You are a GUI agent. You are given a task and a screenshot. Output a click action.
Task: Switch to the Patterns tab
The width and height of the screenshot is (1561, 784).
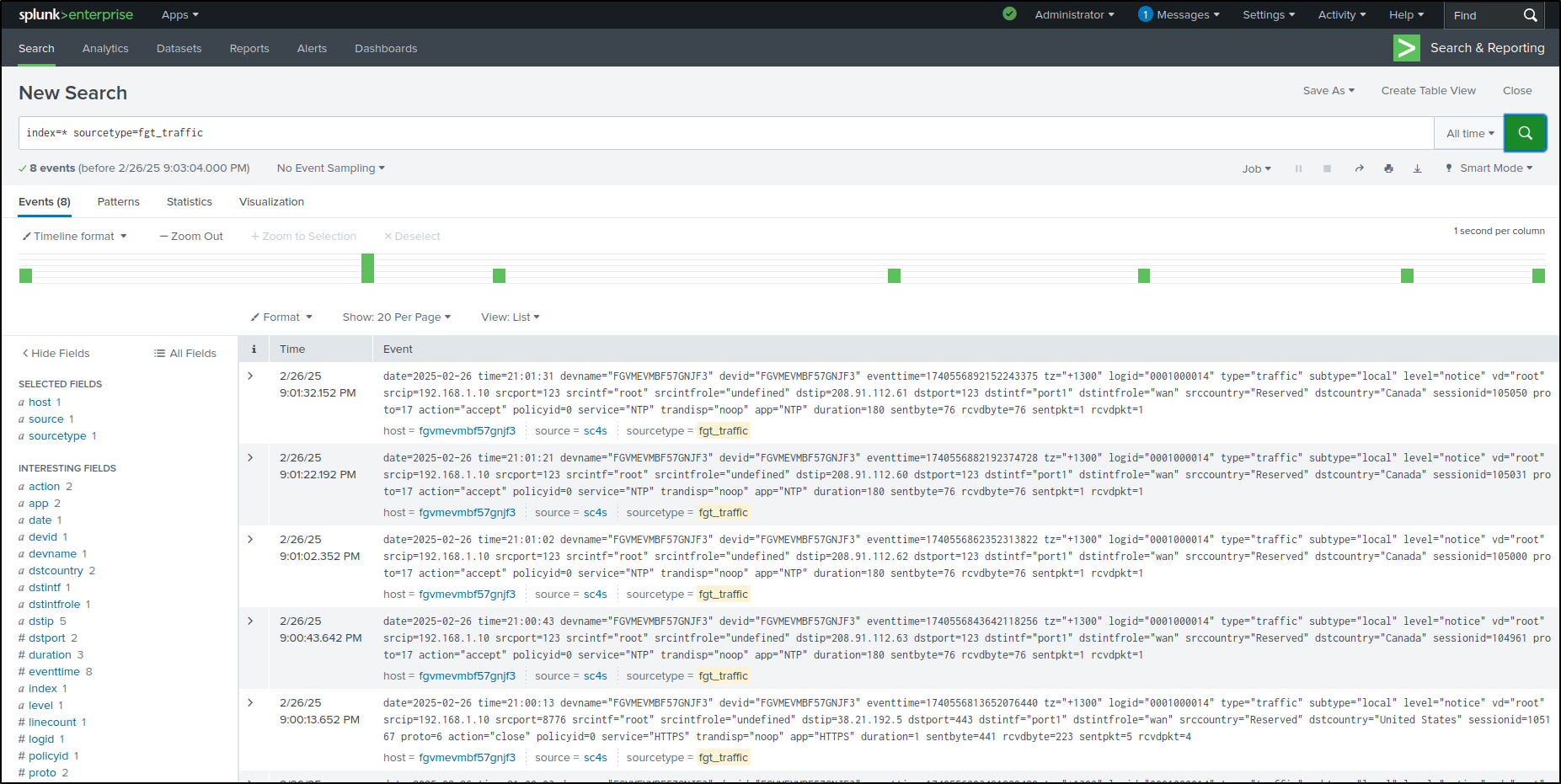[118, 201]
